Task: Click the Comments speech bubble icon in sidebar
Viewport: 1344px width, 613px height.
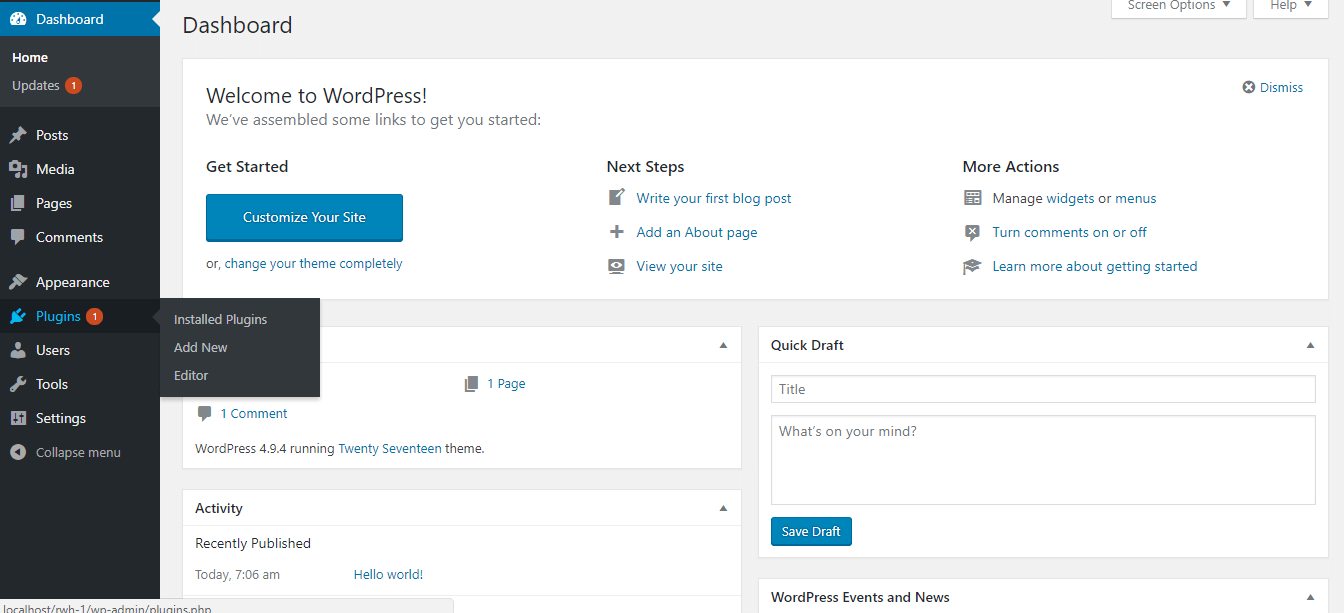Action: pos(18,237)
